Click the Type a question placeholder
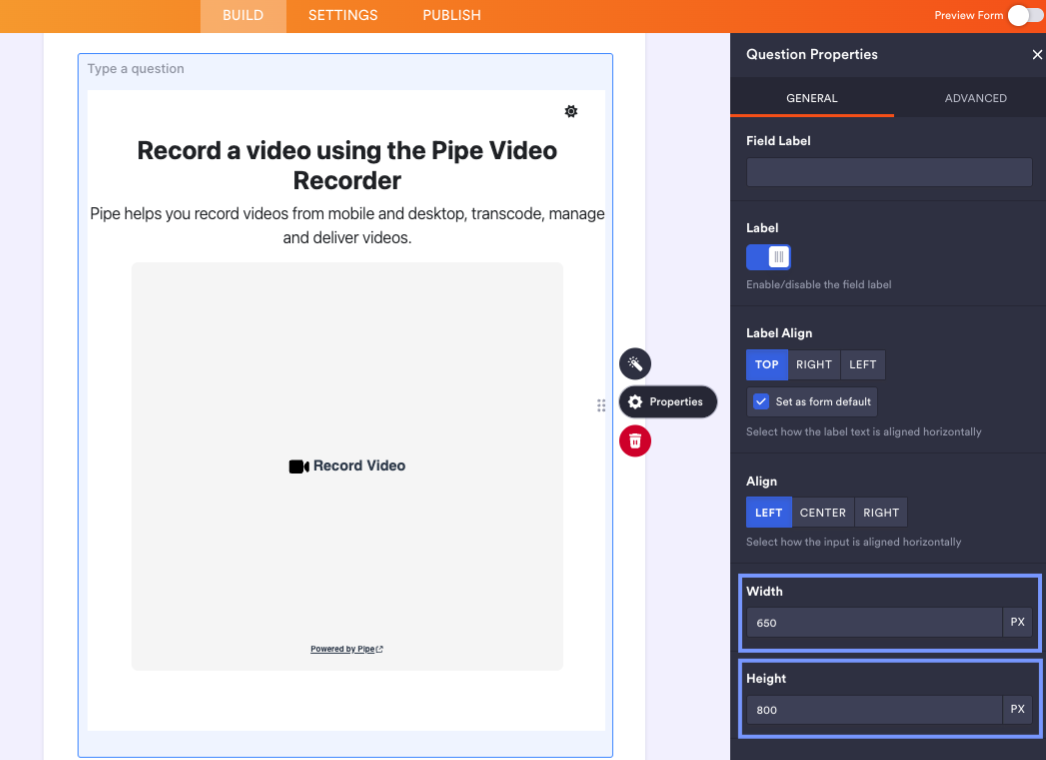The height and width of the screenshot is (760, 1046). click(x=136, y=69)
